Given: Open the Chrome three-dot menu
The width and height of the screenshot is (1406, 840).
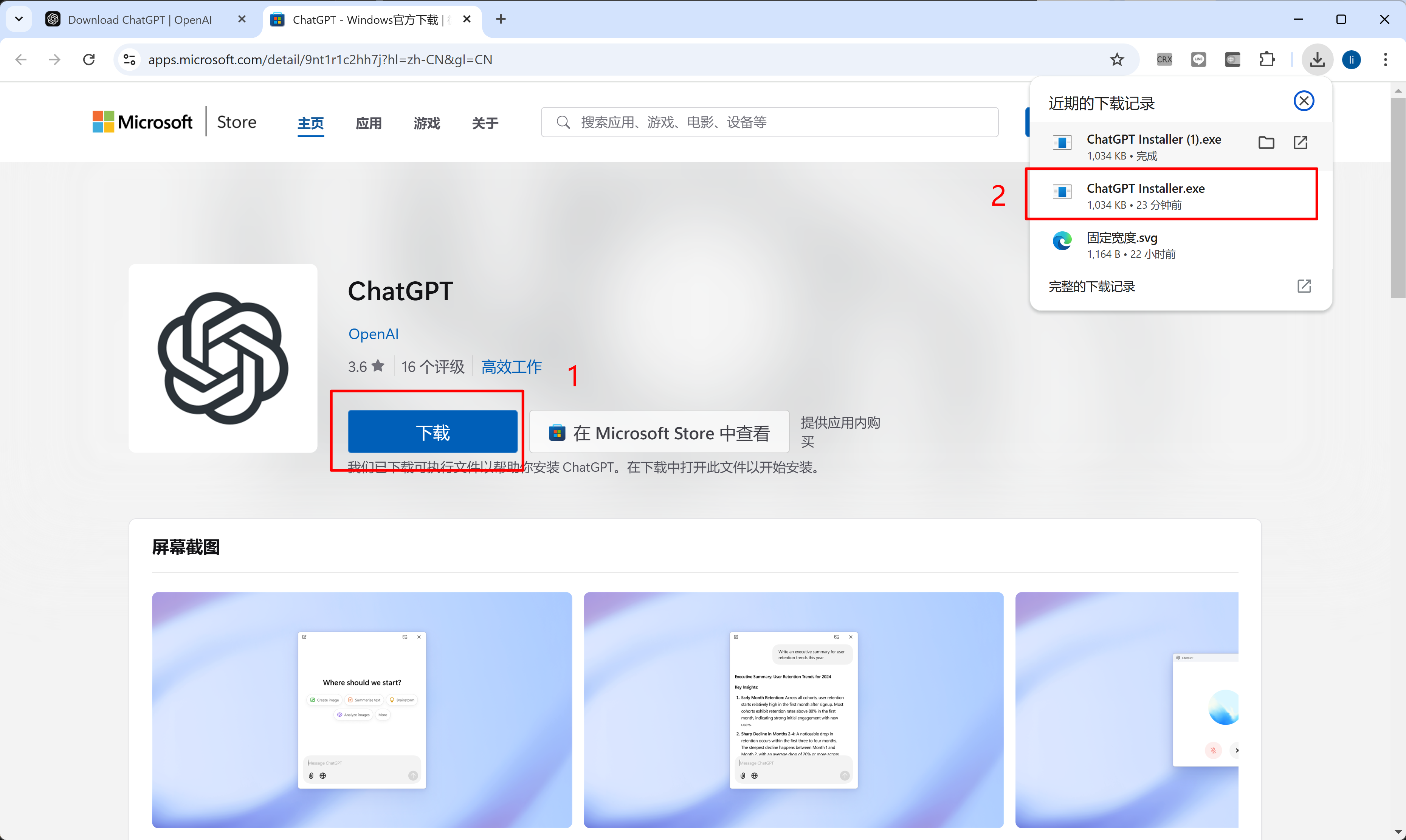Looking at the screenshot, I should pyautogui.click(x=1386, y=59).
